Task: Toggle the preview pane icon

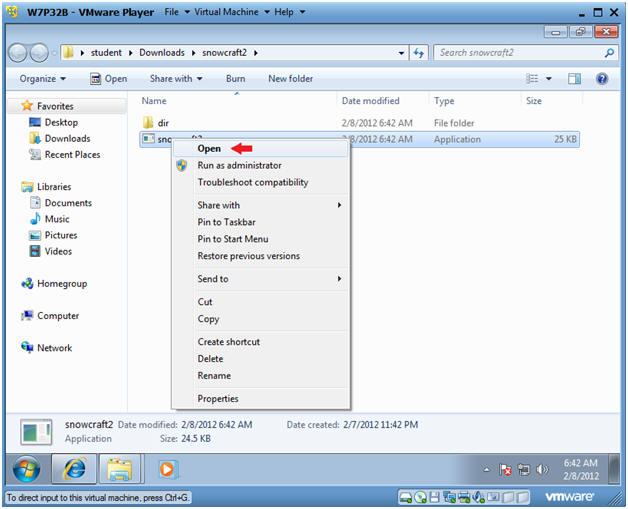Action: [x=574, y=78]
